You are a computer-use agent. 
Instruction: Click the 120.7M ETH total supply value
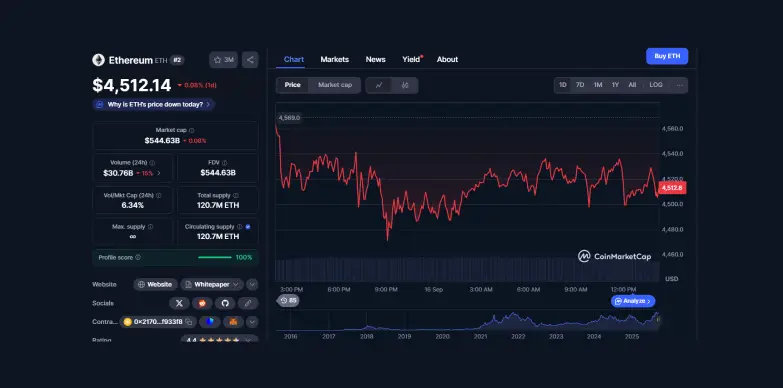(218, 205)
